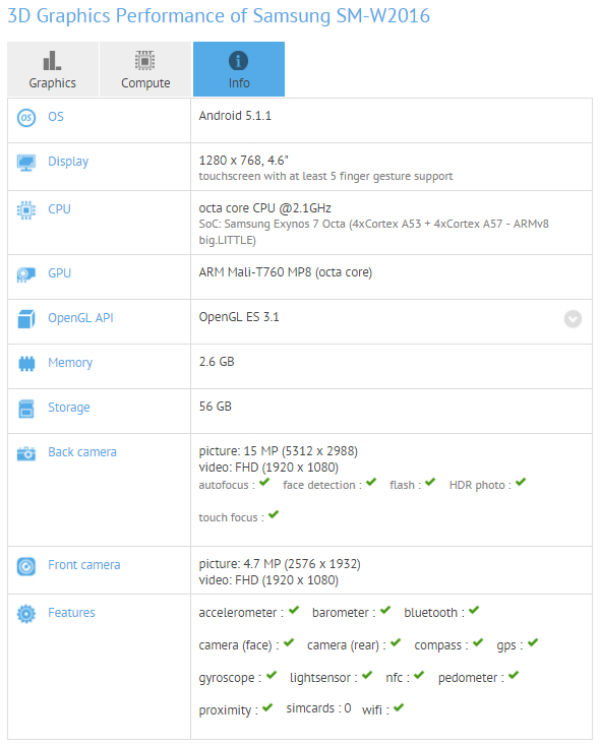Click the 1280 x 768, 4.6" display value
Image resolution: width=600 pixels, height=745 pixels.
point(244,161)
